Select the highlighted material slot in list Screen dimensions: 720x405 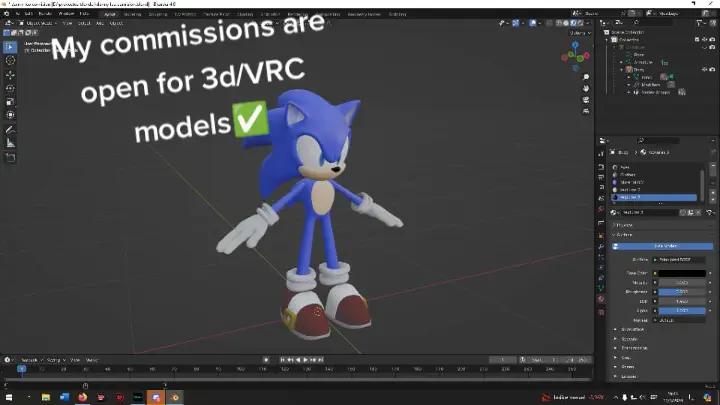(654, 197)
